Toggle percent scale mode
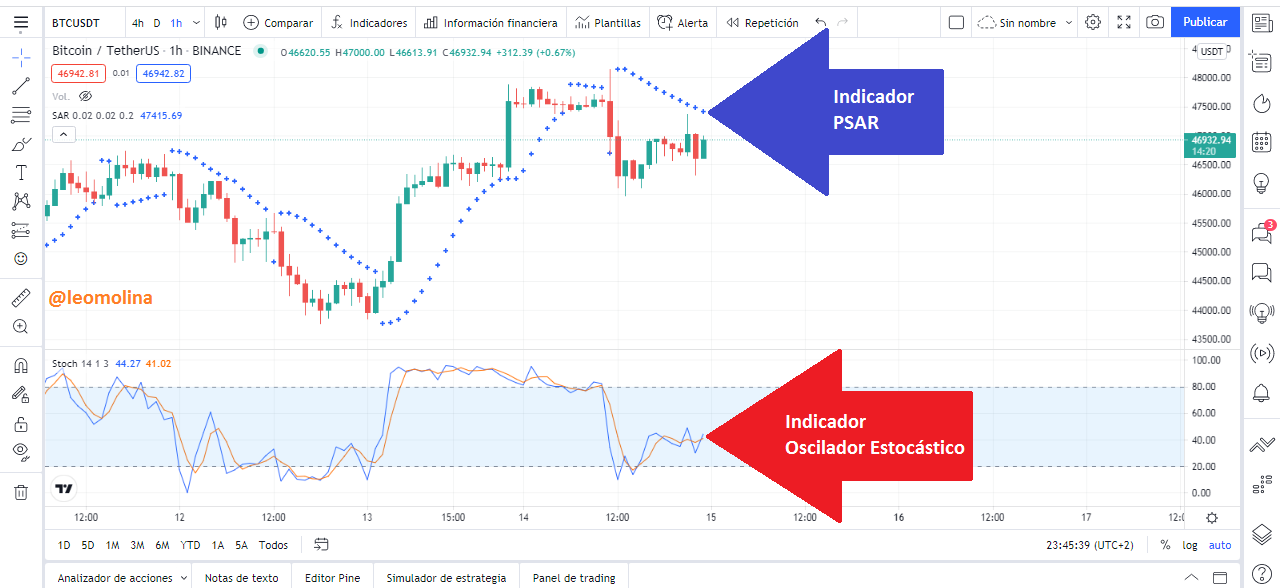 pos(1165,545)
